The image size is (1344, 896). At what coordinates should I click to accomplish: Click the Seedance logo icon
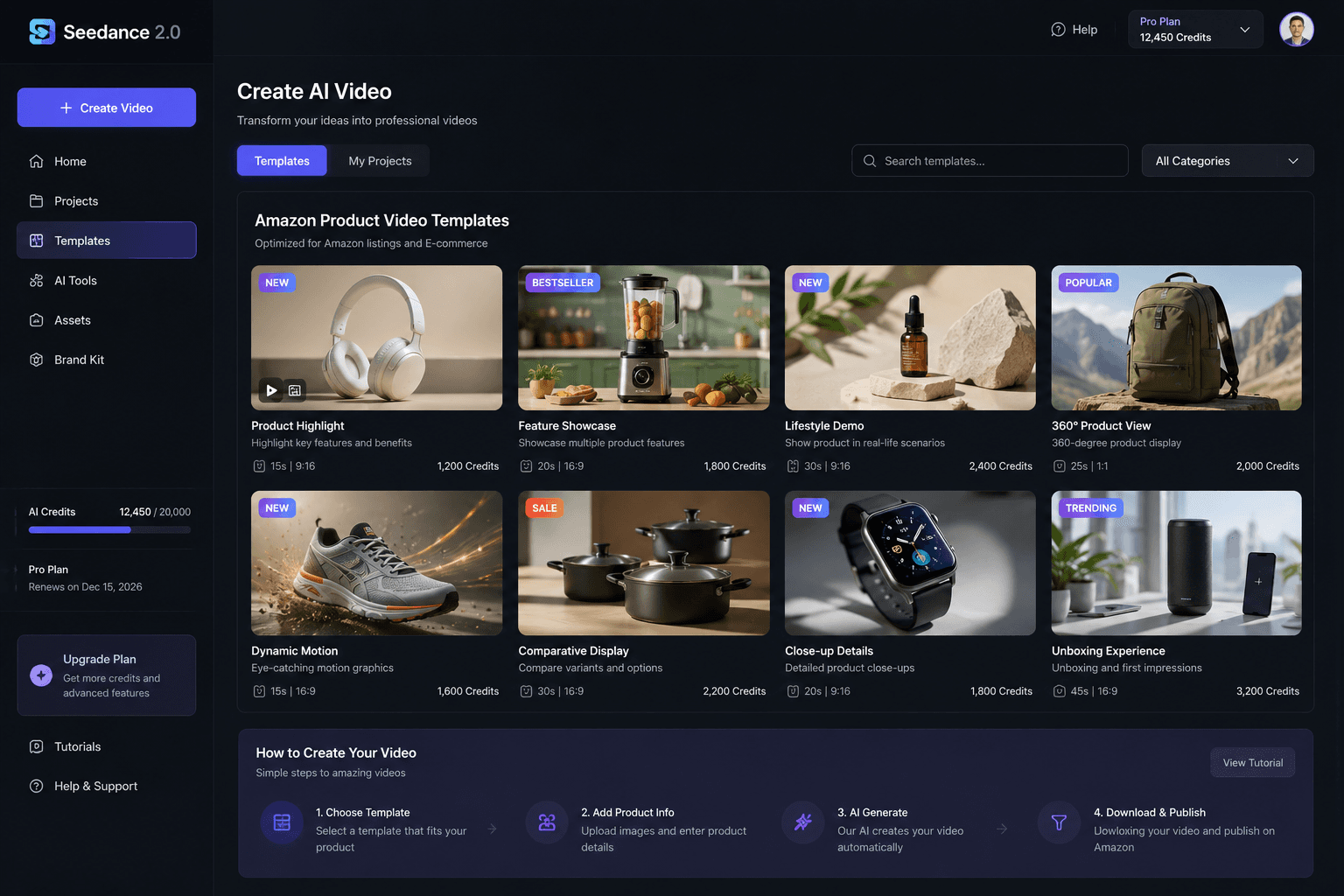[x=42, y=31]
